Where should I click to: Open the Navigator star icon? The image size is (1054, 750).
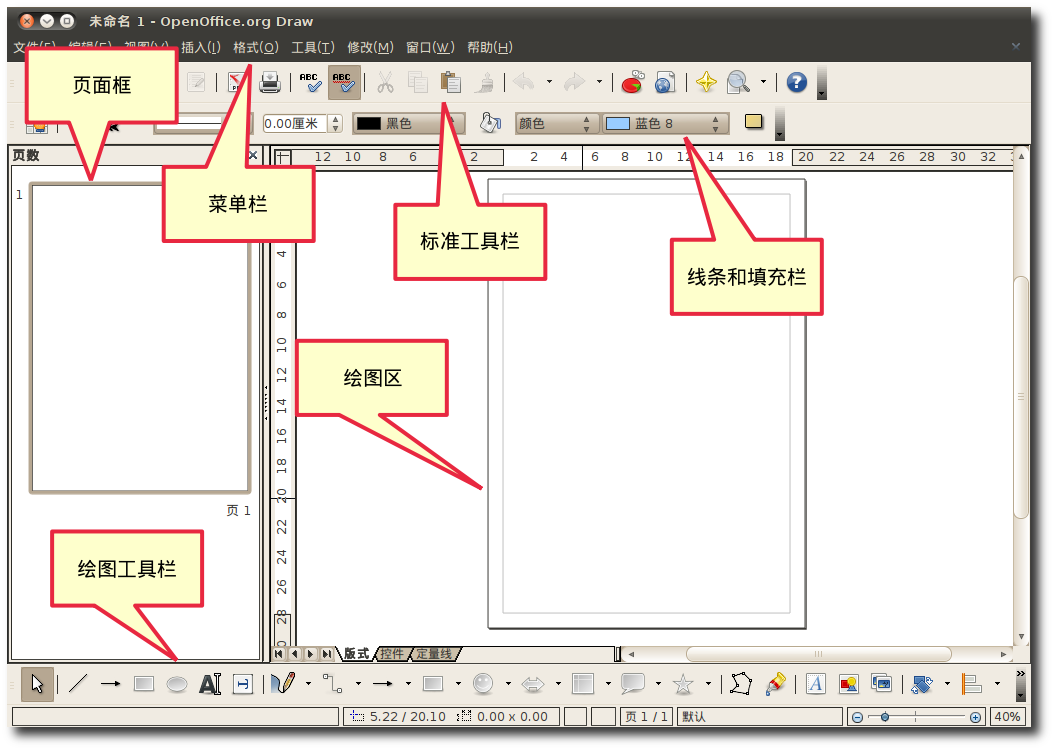pyautogui.click(x=706, y=82)
